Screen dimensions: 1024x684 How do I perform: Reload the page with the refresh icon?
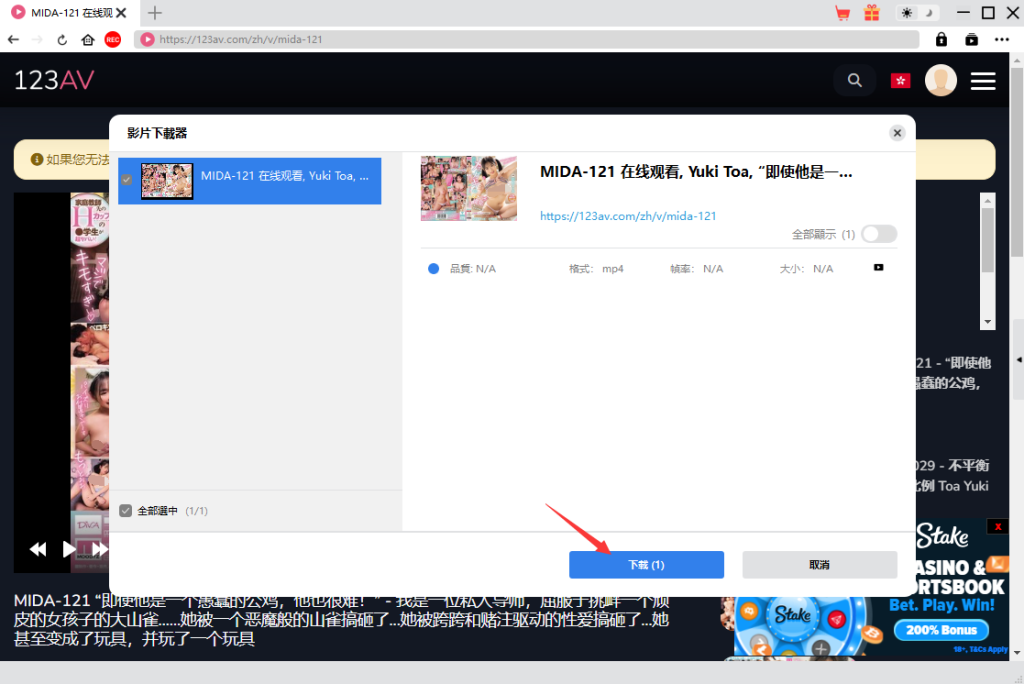pyautogui.click(x=62, y=39)
